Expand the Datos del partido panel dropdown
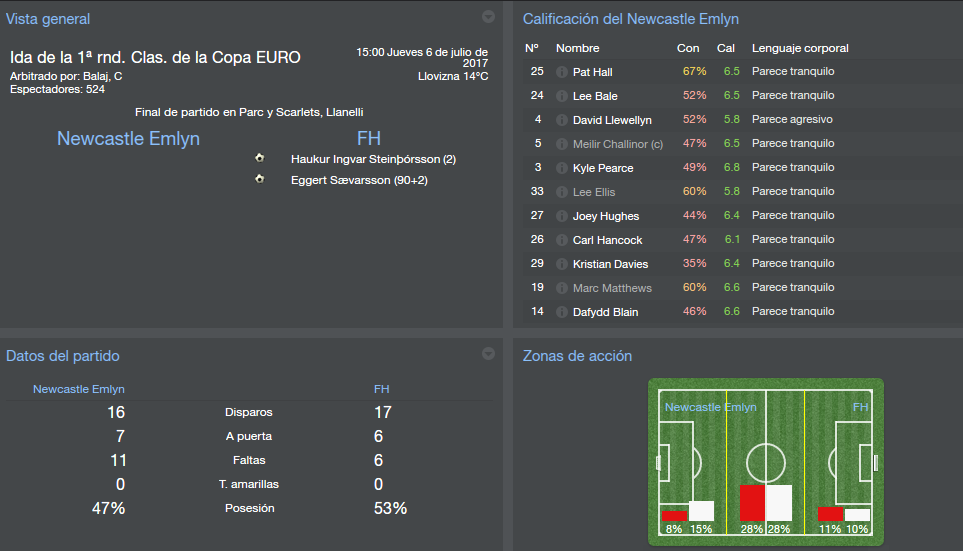This screenshot has width=963, height=551. (488, 353)
